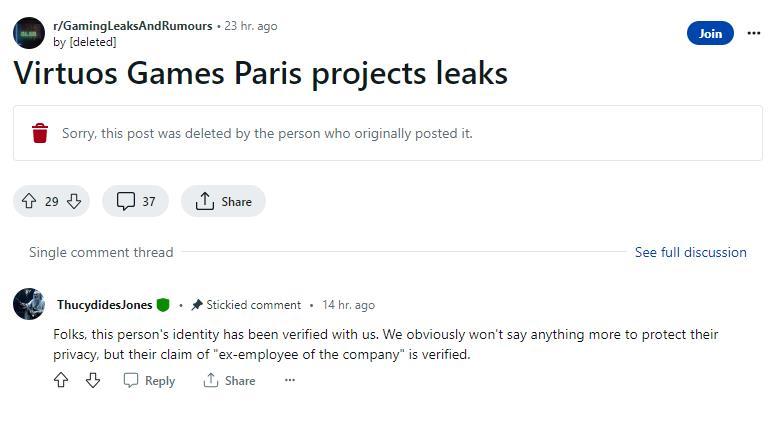Open the 37 comments button
This screenshot has height=427, width=776.
click(137, 201)
